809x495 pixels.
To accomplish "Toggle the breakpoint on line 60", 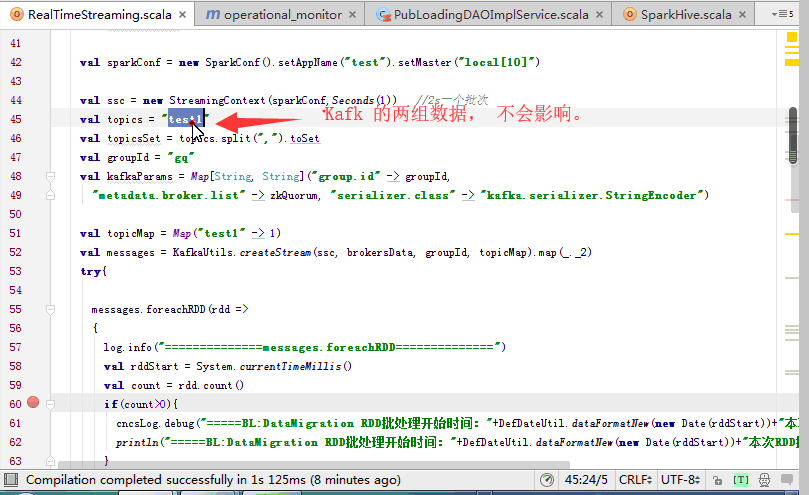I will tap(33, 403).
